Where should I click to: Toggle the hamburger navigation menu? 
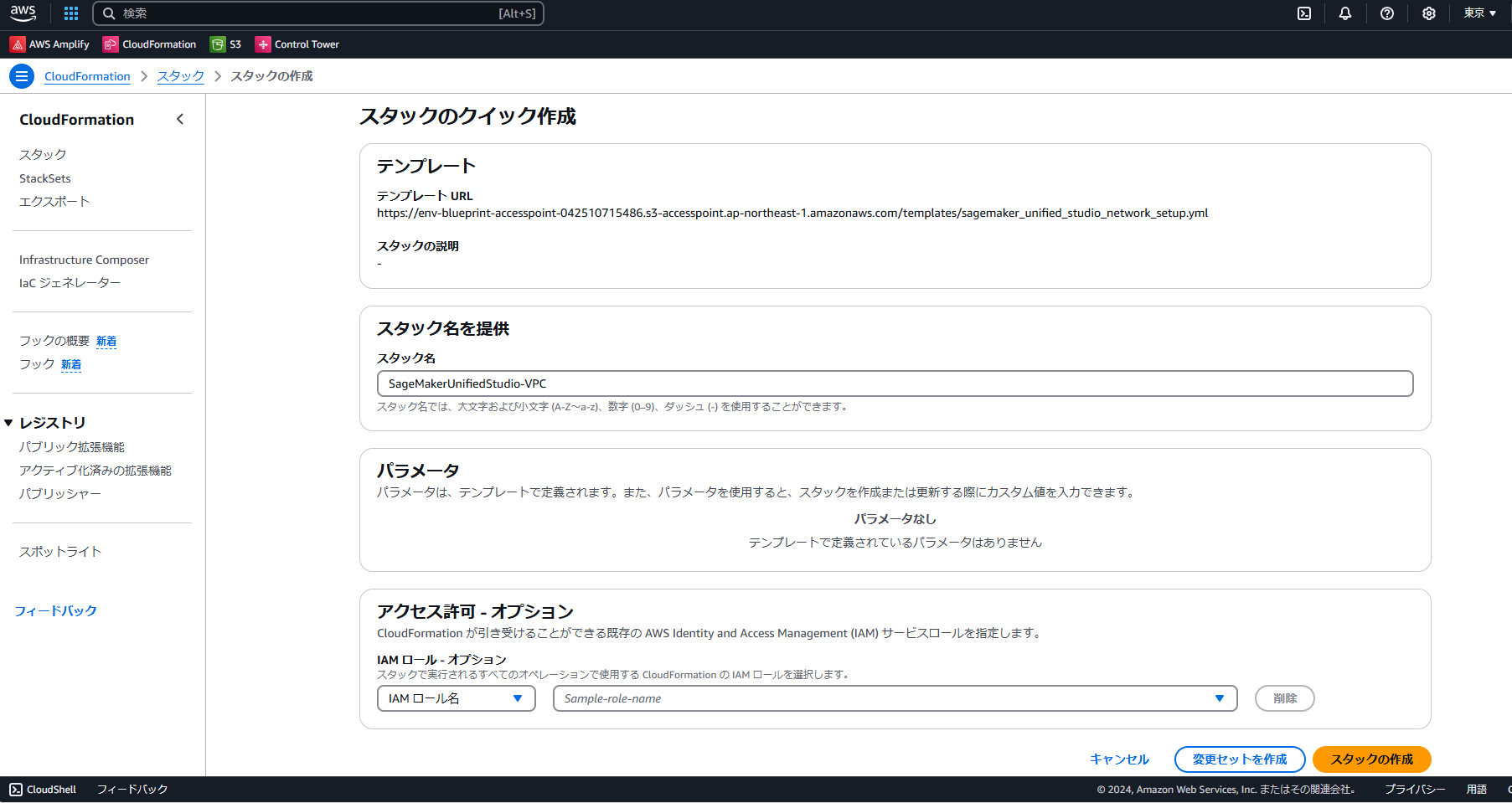22,76
